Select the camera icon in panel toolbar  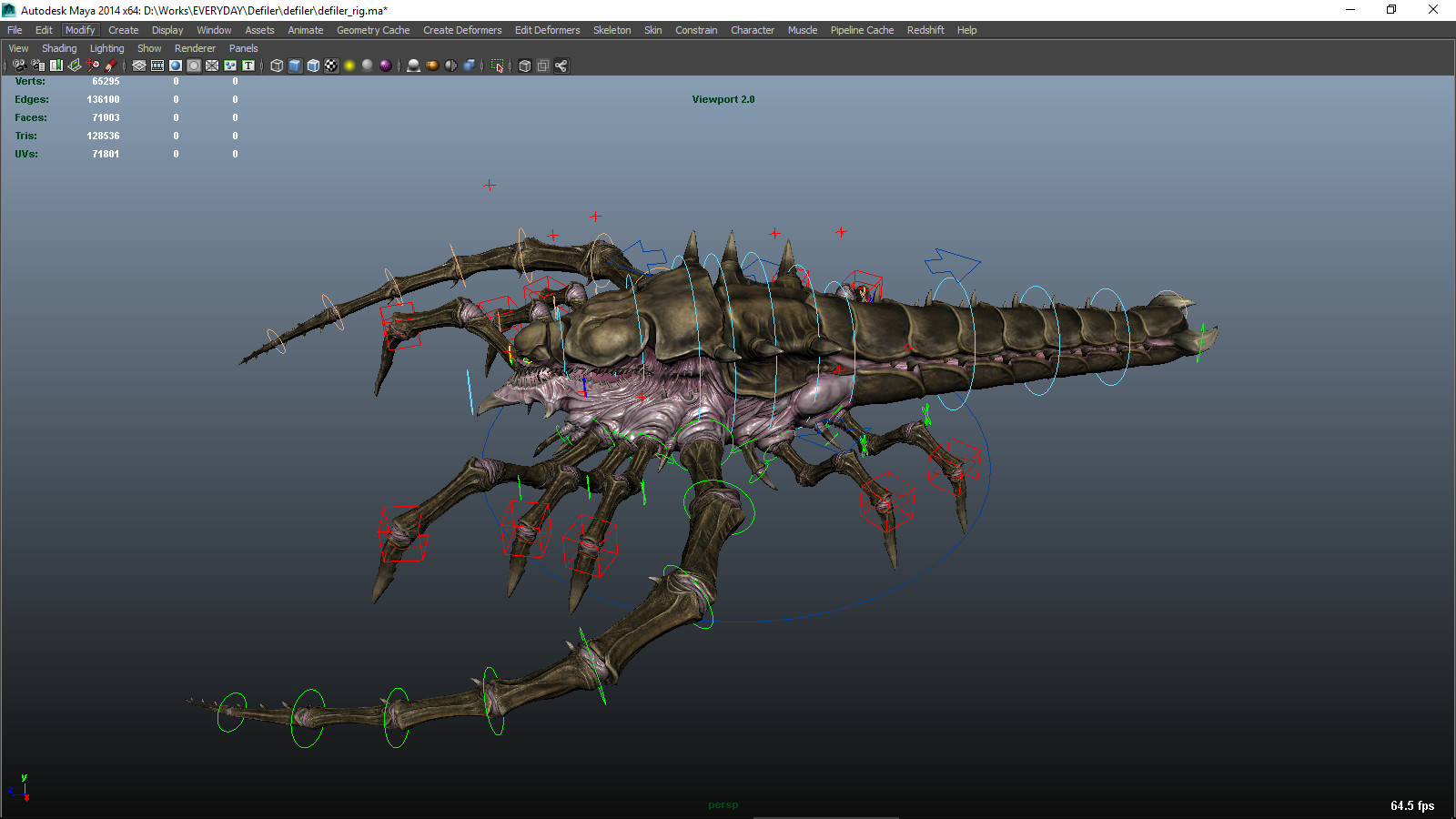(18, 66)
